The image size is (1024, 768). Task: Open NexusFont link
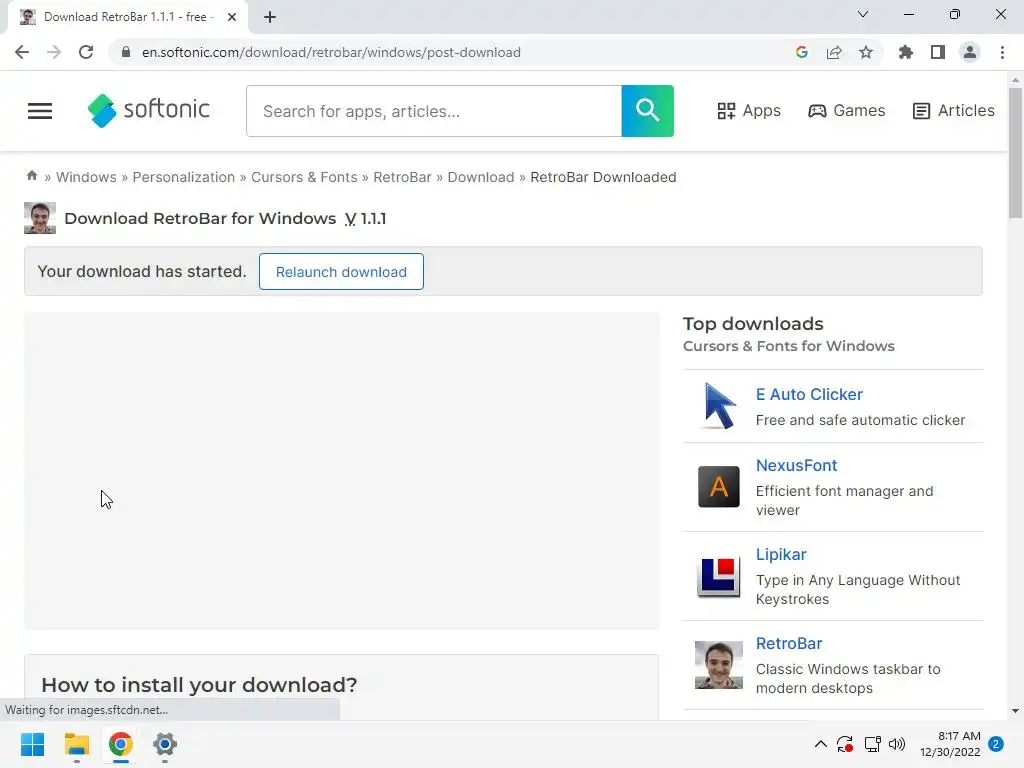click(796, 466)
